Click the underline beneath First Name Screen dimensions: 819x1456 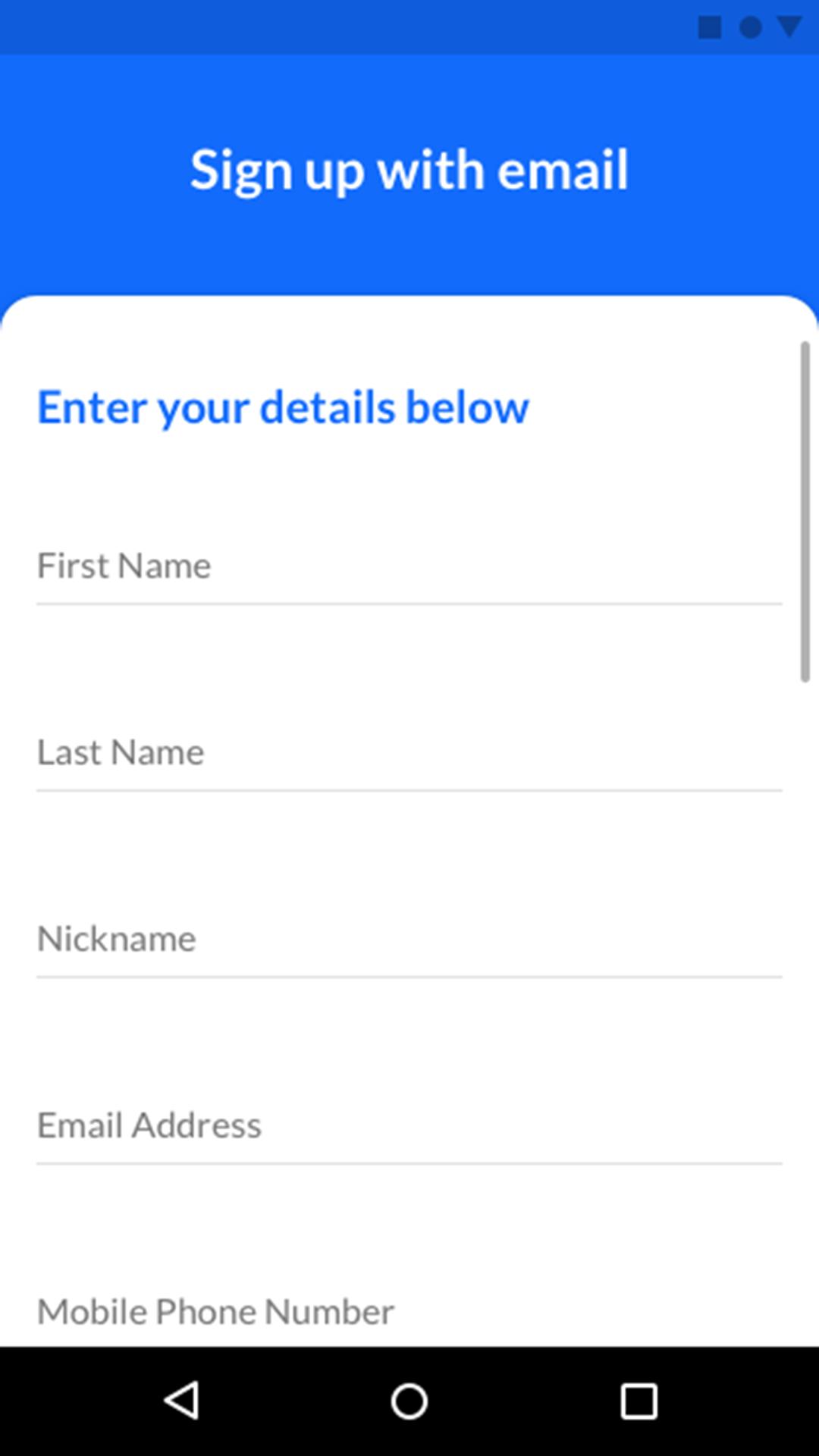click(x=409, y=604)
